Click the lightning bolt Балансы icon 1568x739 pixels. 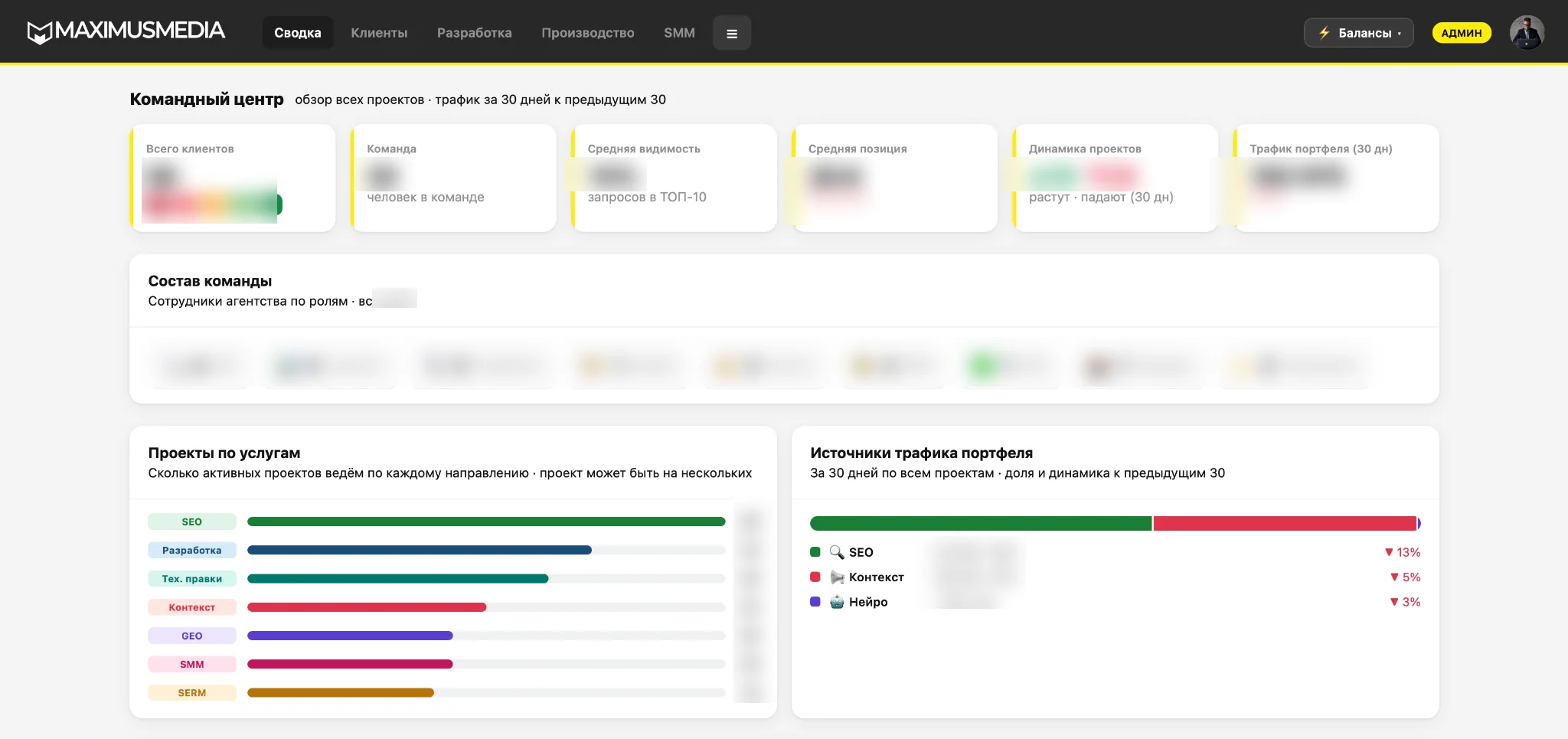[1324, 33]
